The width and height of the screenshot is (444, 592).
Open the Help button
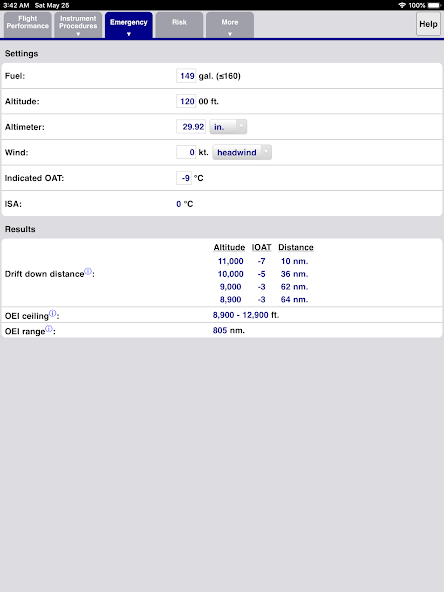pos(428,24)
